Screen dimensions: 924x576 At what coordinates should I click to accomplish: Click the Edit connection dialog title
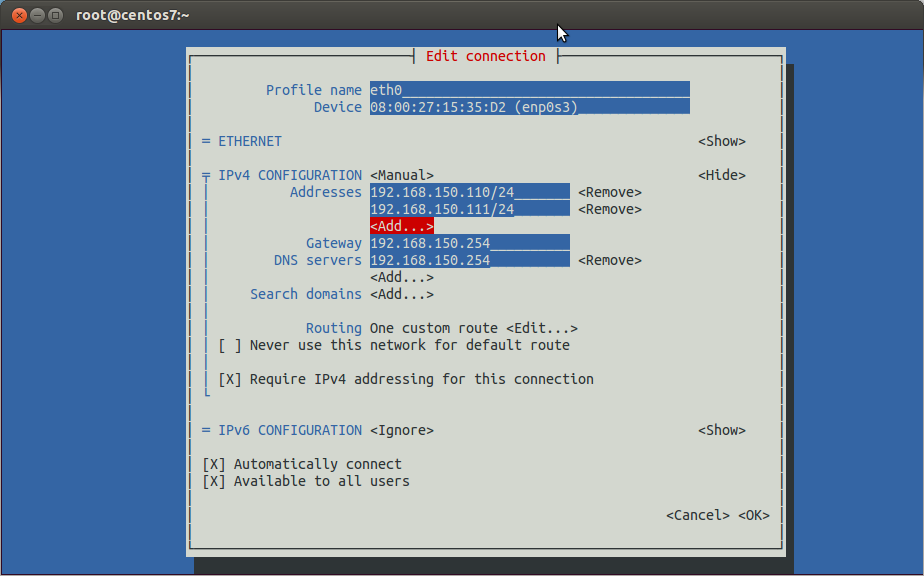pyautogui.click(x=486, y=56)
